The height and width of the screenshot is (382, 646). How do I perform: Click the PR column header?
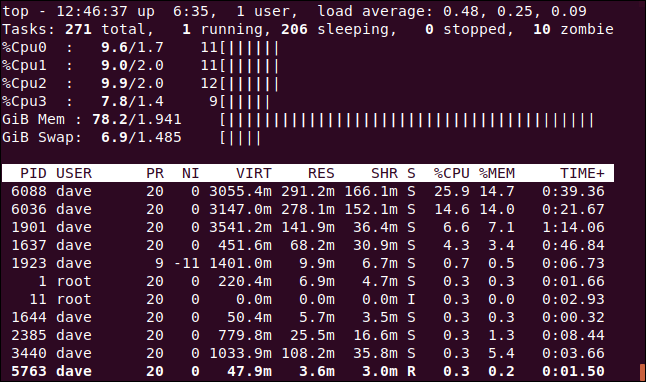155,173
